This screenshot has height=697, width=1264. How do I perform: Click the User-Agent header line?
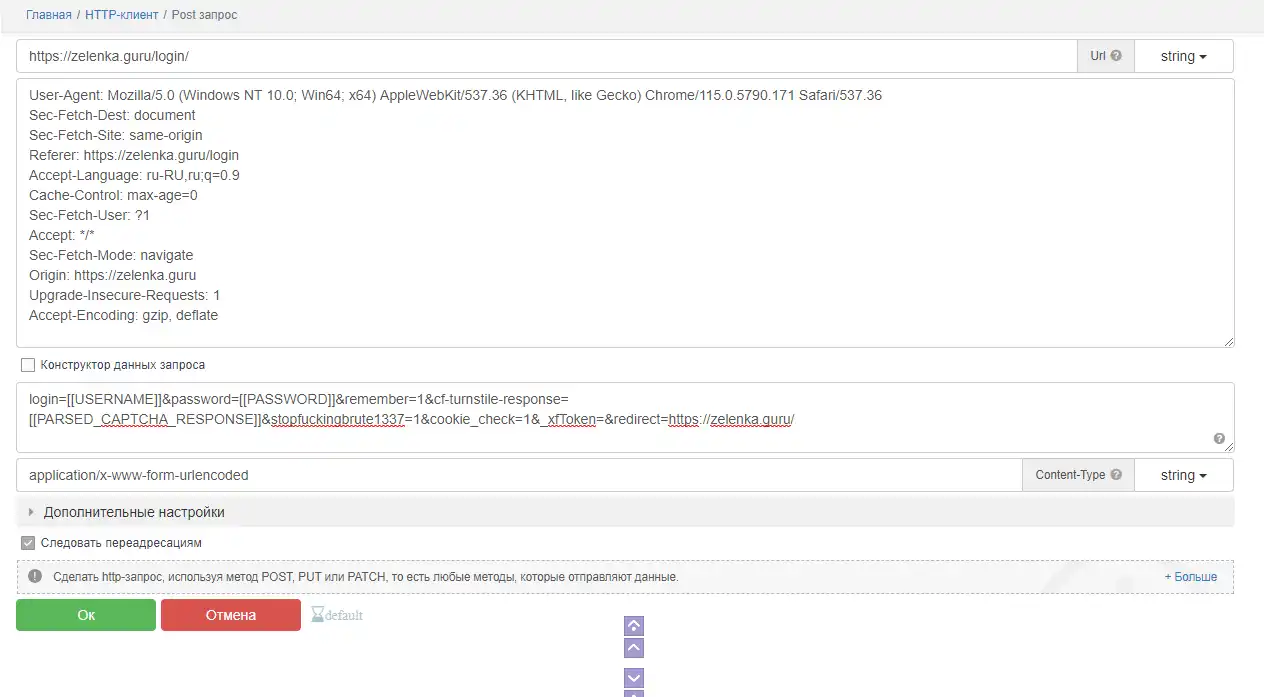coord(455,95)
